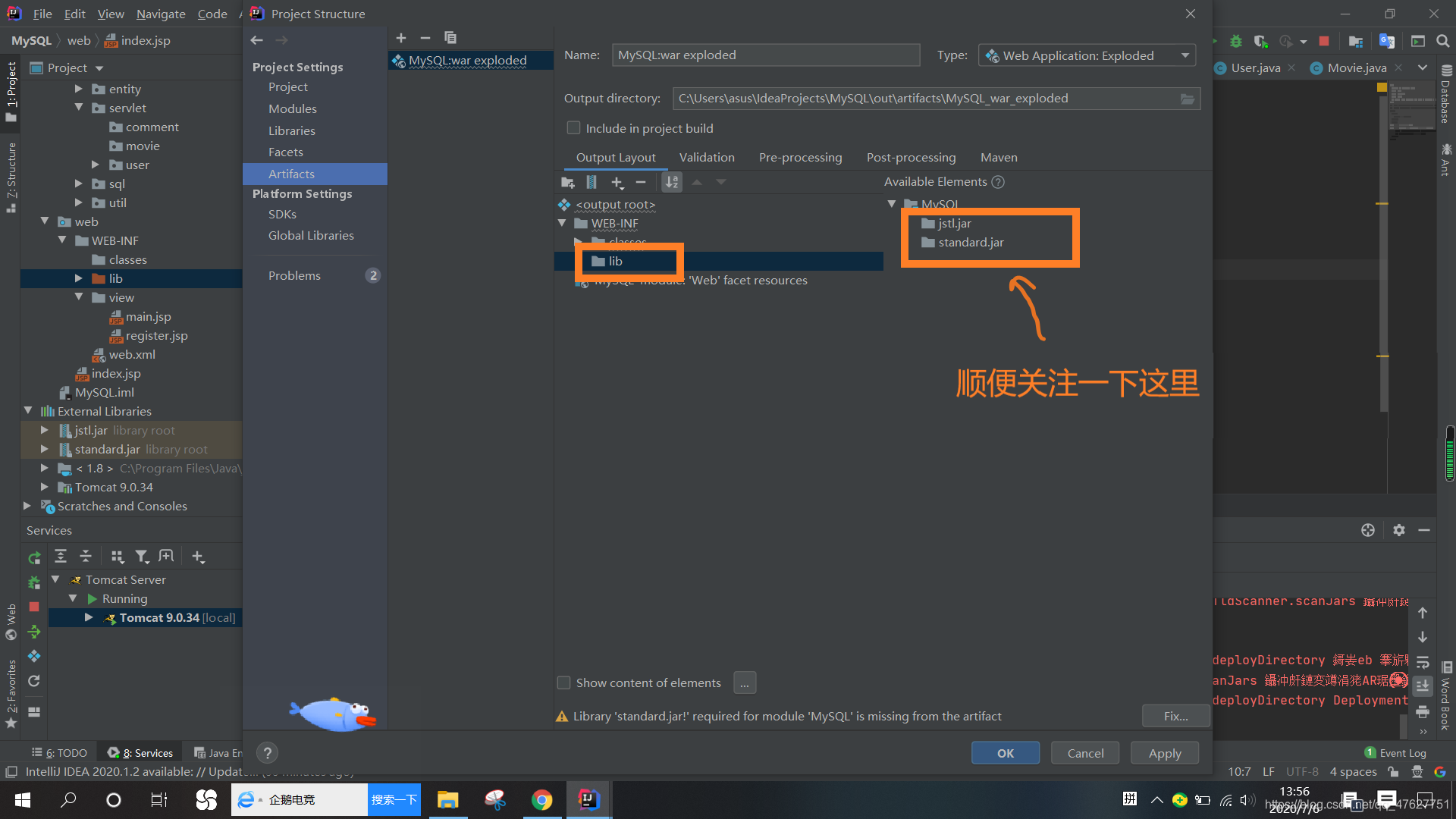Image resolution: width=1456 pixels, height=819 pixels.
Task: Click the Rerun icon in Services
Action: coord(34,558)
